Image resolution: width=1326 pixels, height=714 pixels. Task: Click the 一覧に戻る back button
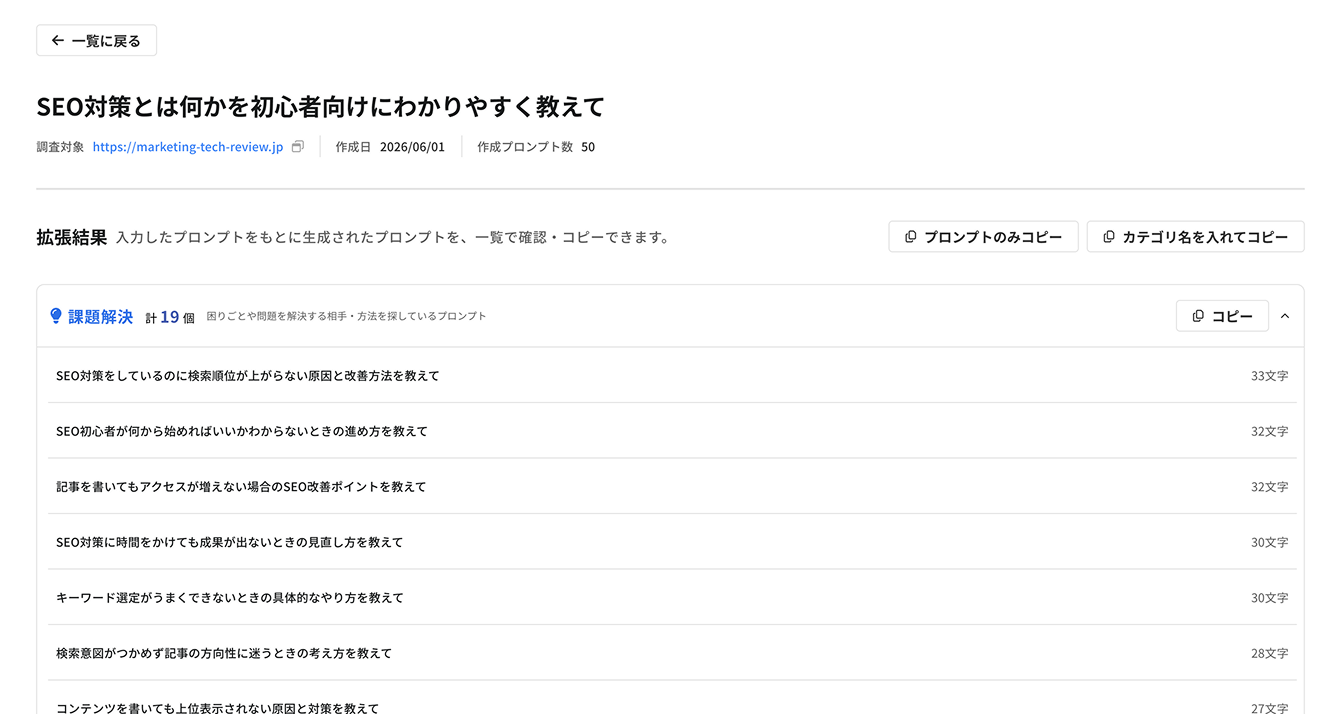tap(96, 41)
